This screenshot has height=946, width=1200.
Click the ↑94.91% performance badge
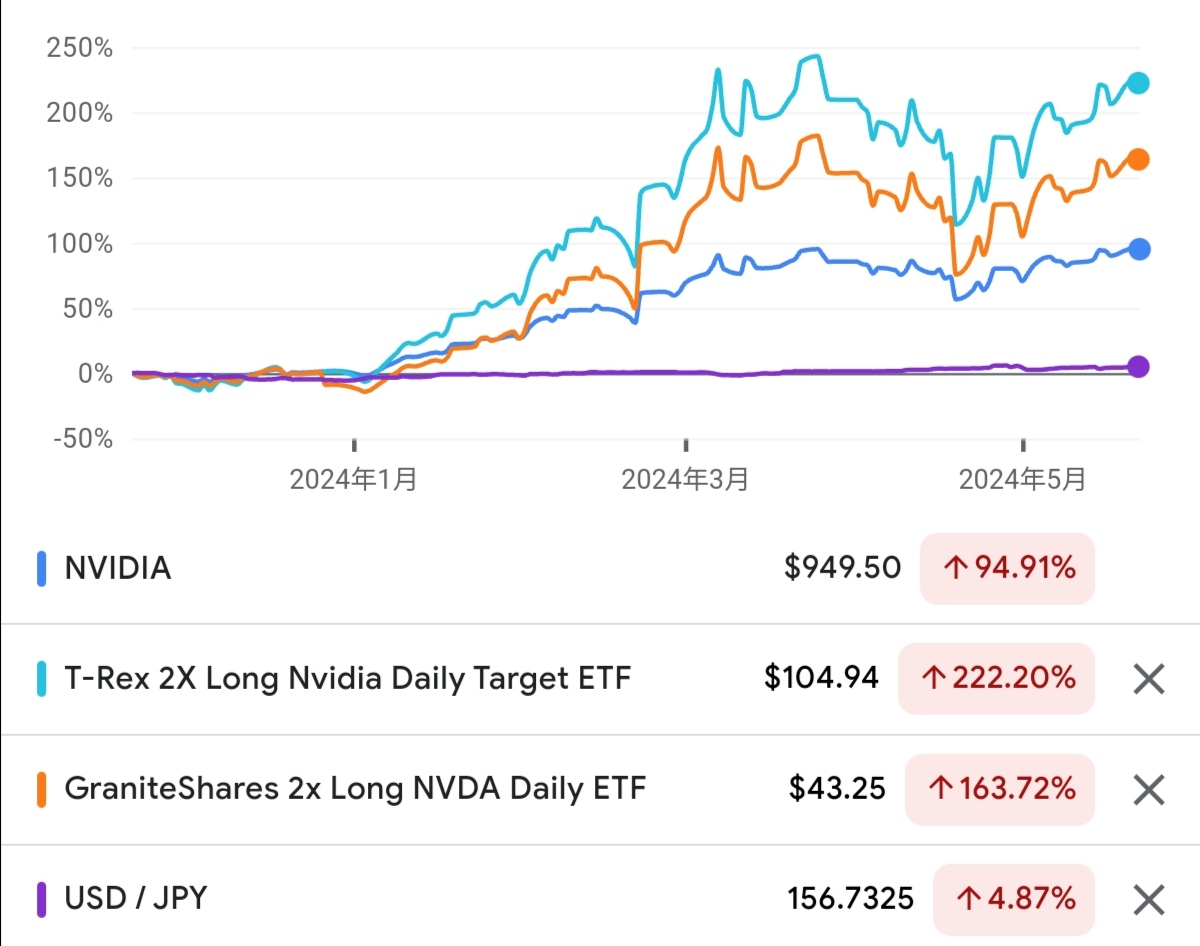point(1006,568)
